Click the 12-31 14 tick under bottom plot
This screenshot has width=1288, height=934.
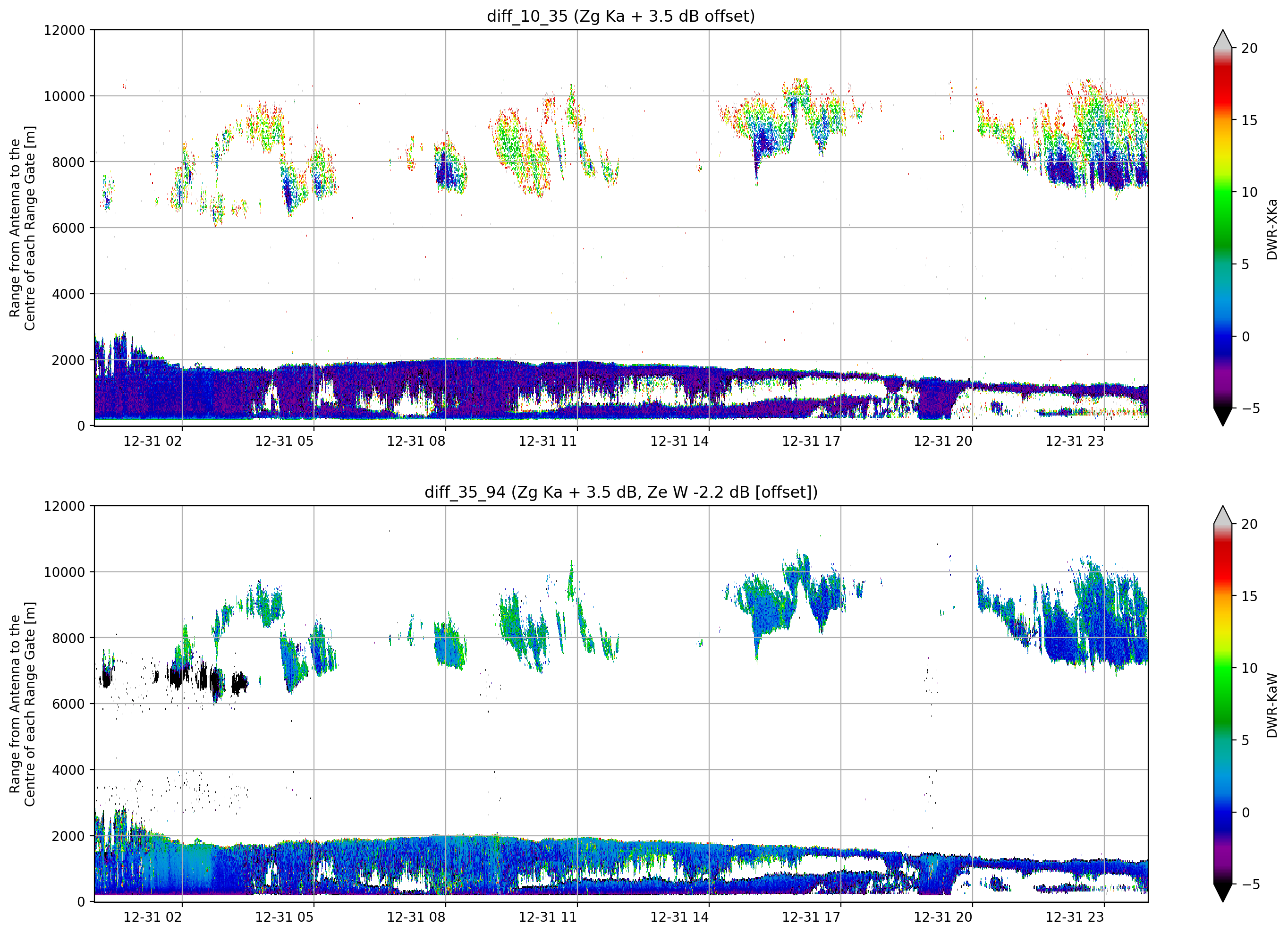pos(680,917)
